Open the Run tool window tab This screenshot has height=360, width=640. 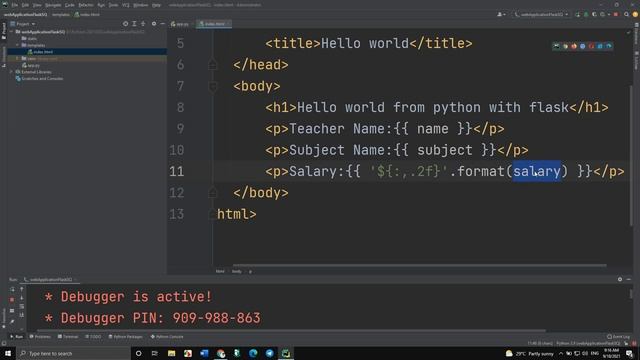(16, 337)
